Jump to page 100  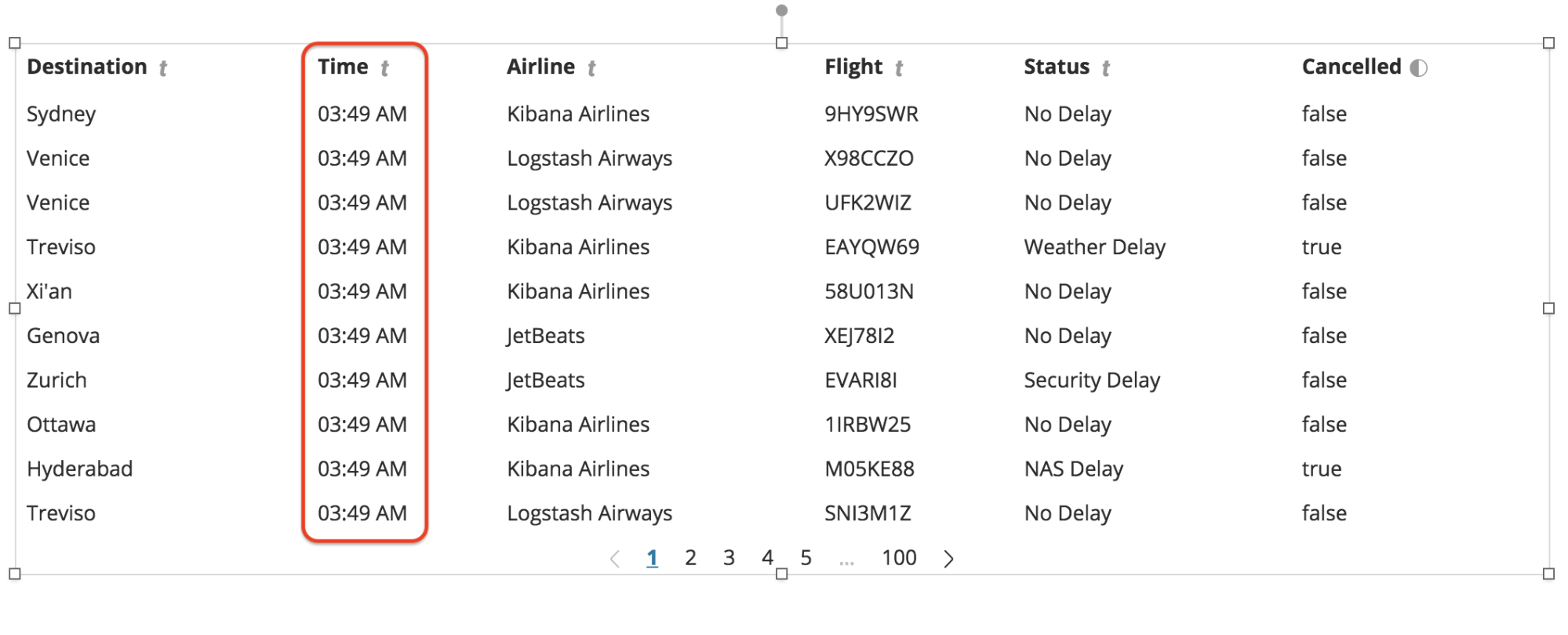[x=899, y=557]
